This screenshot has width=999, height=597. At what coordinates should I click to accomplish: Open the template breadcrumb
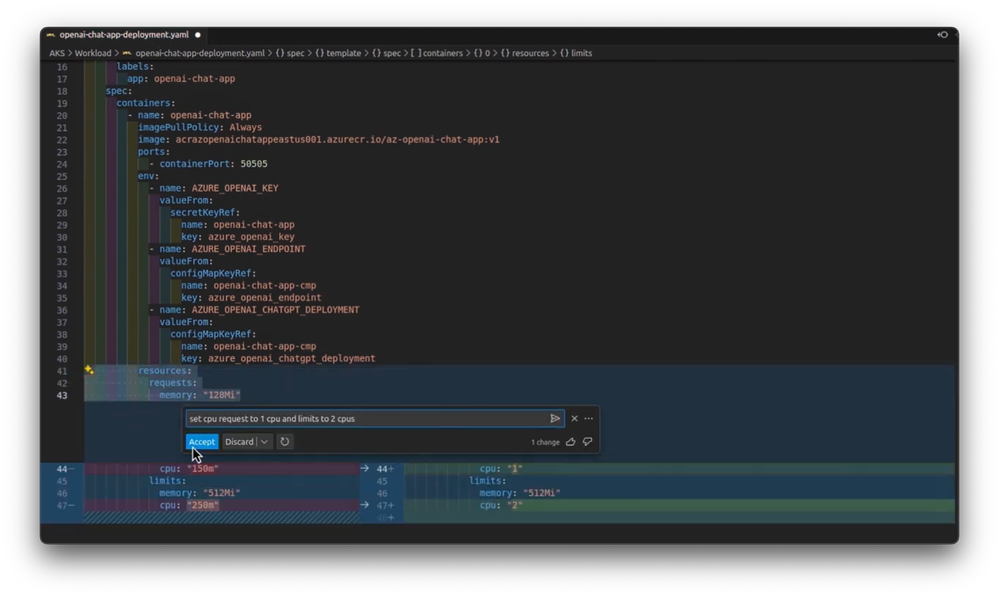tap(338, 53)
